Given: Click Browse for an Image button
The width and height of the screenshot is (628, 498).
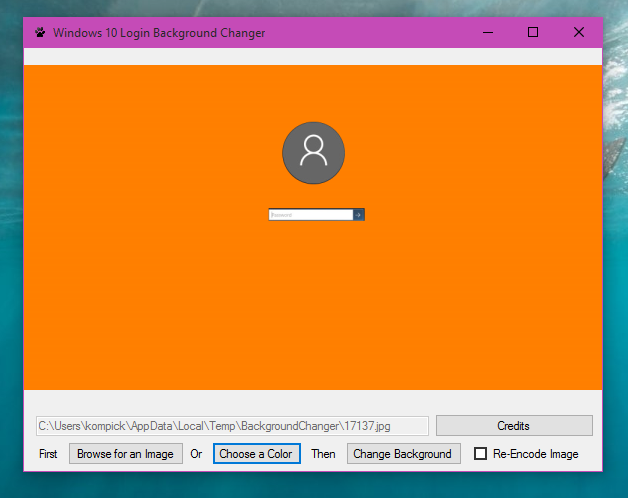Looking at the screenshot, I should [x=126, y=454].
